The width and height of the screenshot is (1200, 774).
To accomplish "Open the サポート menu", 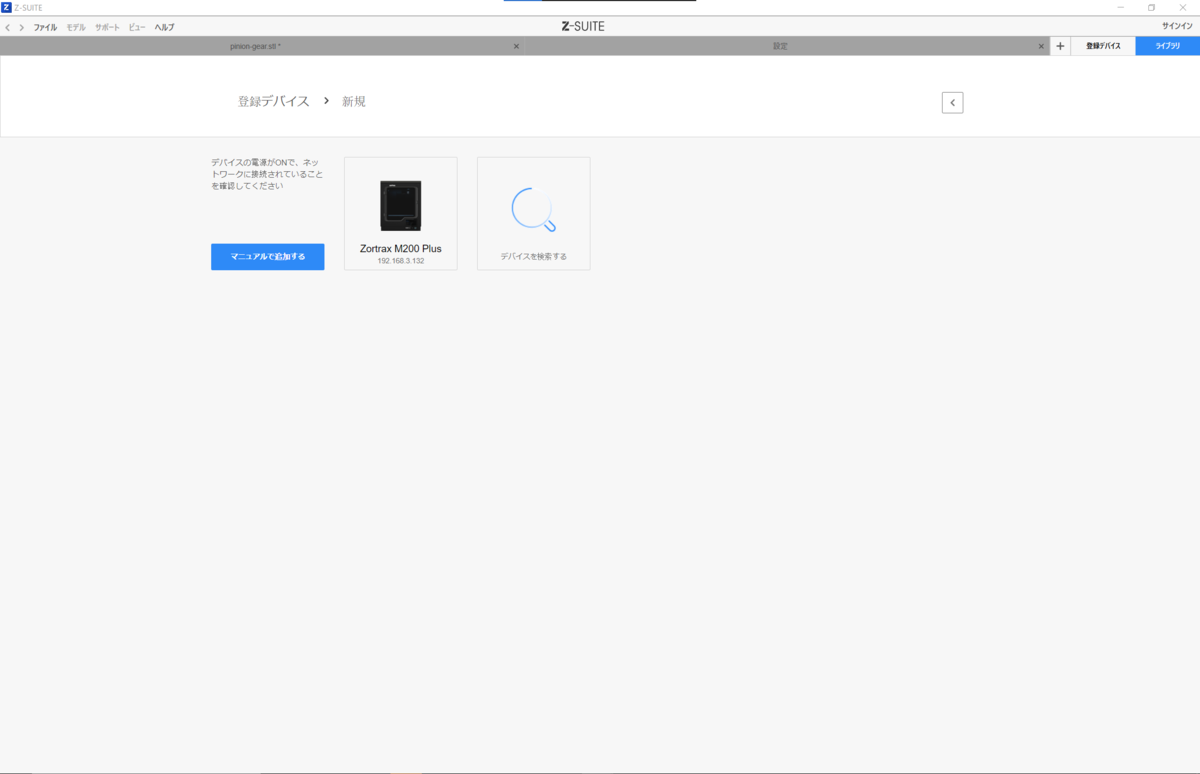I will tap(107, 27).
